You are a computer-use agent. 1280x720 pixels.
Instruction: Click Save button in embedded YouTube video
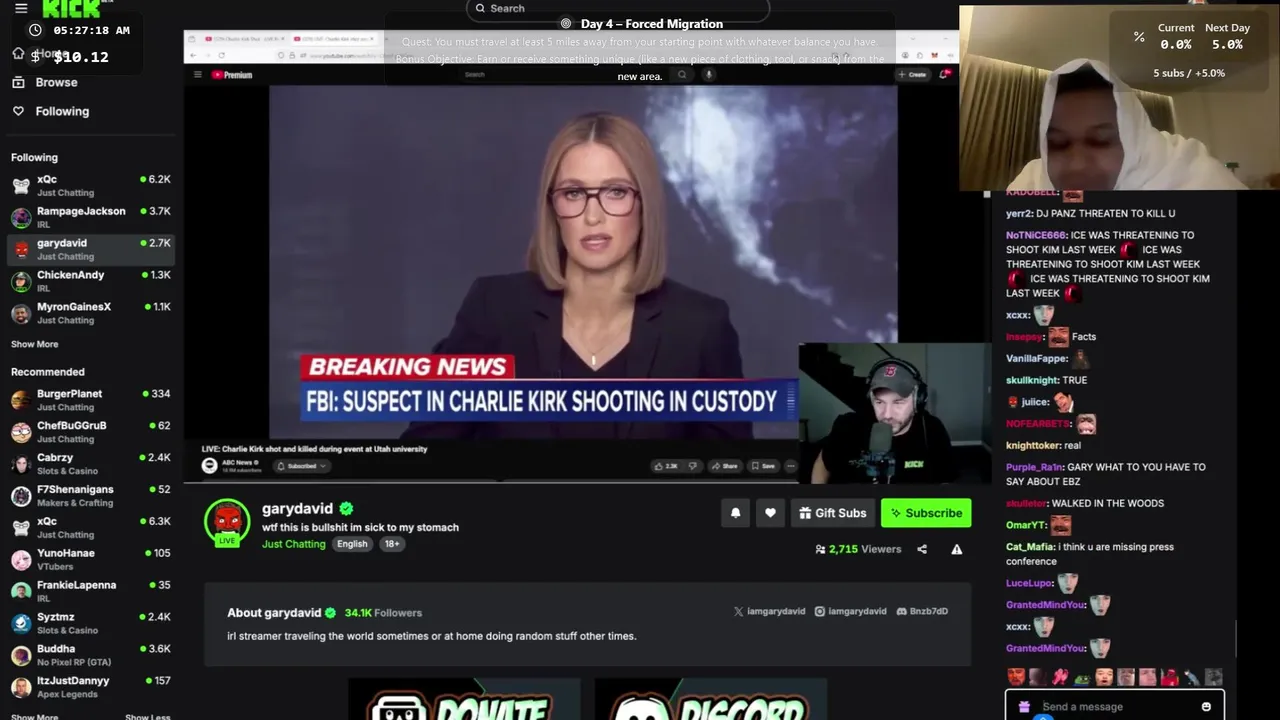point(763,466)
